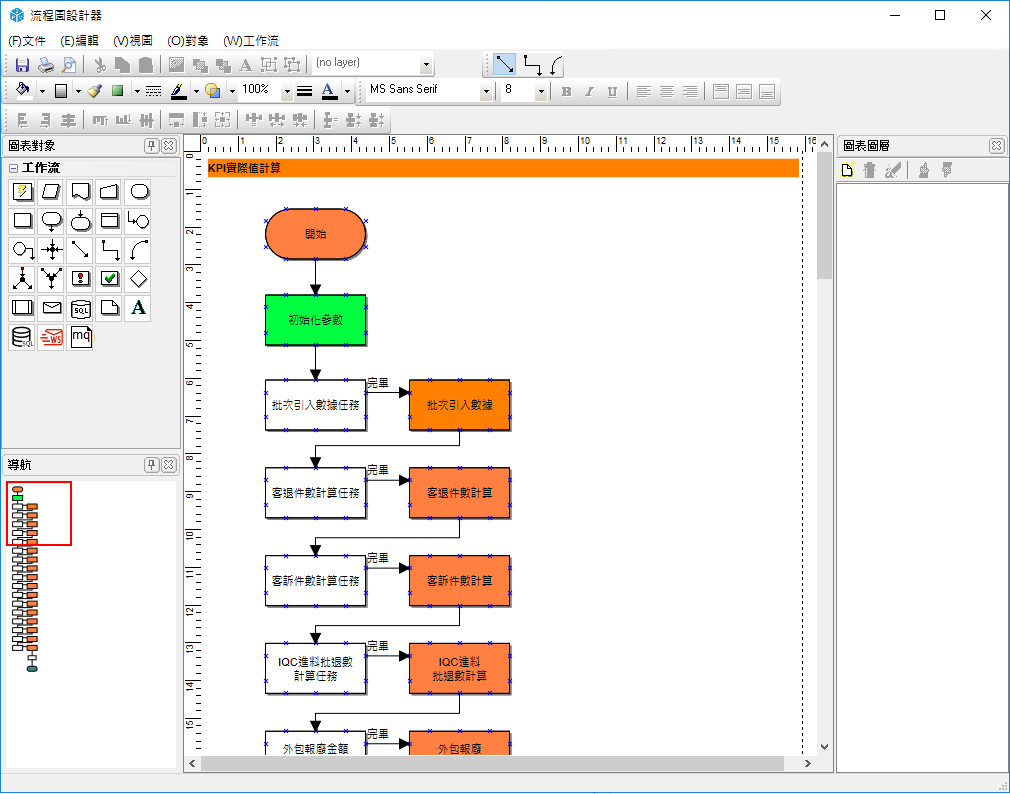Open the (F)文件 menu

pos(27,41)
